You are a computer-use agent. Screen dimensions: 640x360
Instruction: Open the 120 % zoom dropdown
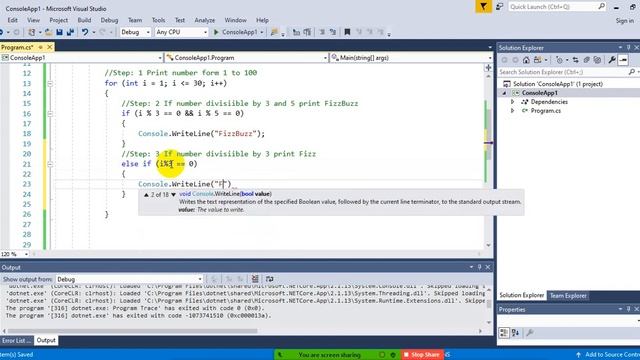[x=15, y=254]
